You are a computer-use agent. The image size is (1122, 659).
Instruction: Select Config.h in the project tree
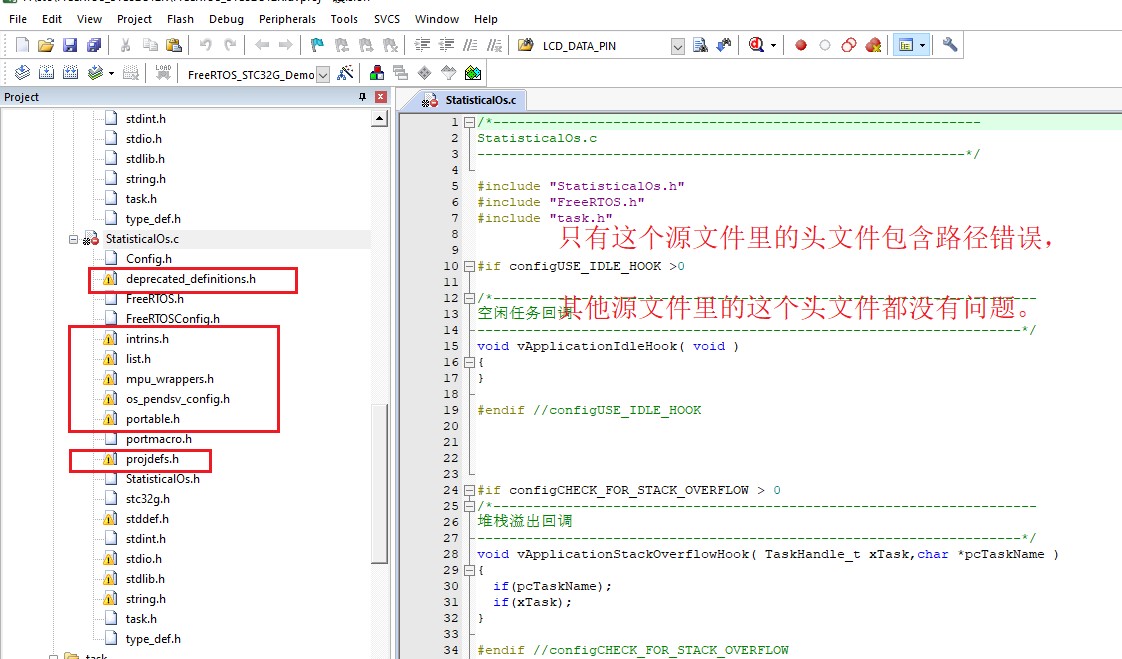coord(148,259)
